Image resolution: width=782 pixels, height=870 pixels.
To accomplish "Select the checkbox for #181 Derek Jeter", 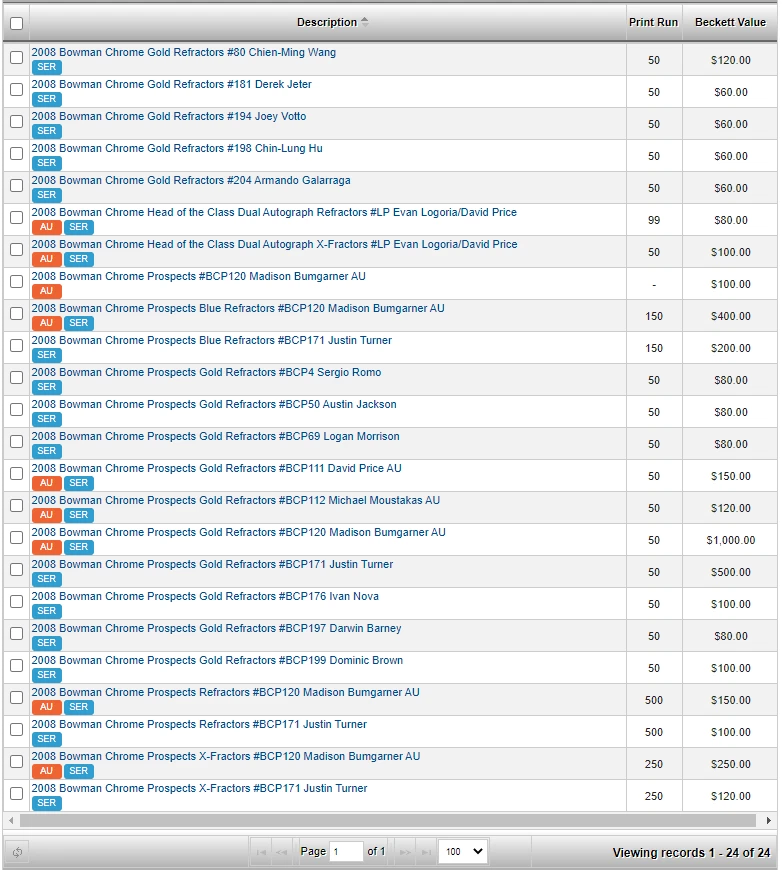I will [17, 89].
